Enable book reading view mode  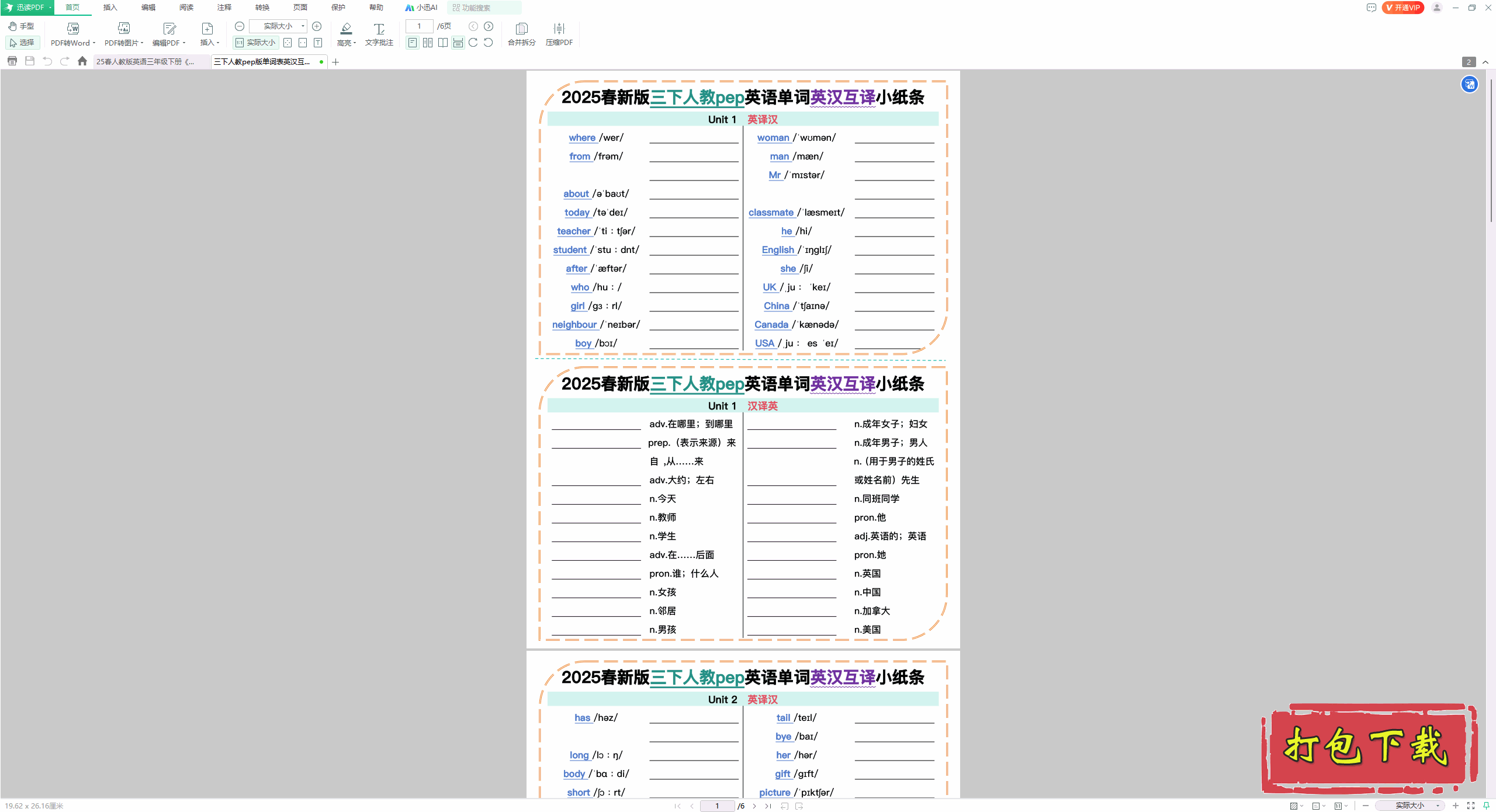[443, 43]
